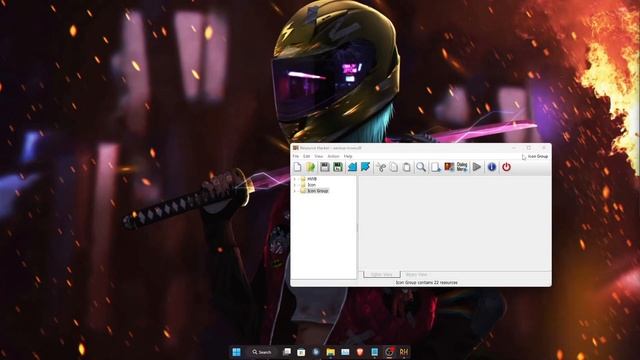Viewport: 640px width, 360px height.
Task: Open File Explorer from the taskbar
Action: [x=330, y=352]
